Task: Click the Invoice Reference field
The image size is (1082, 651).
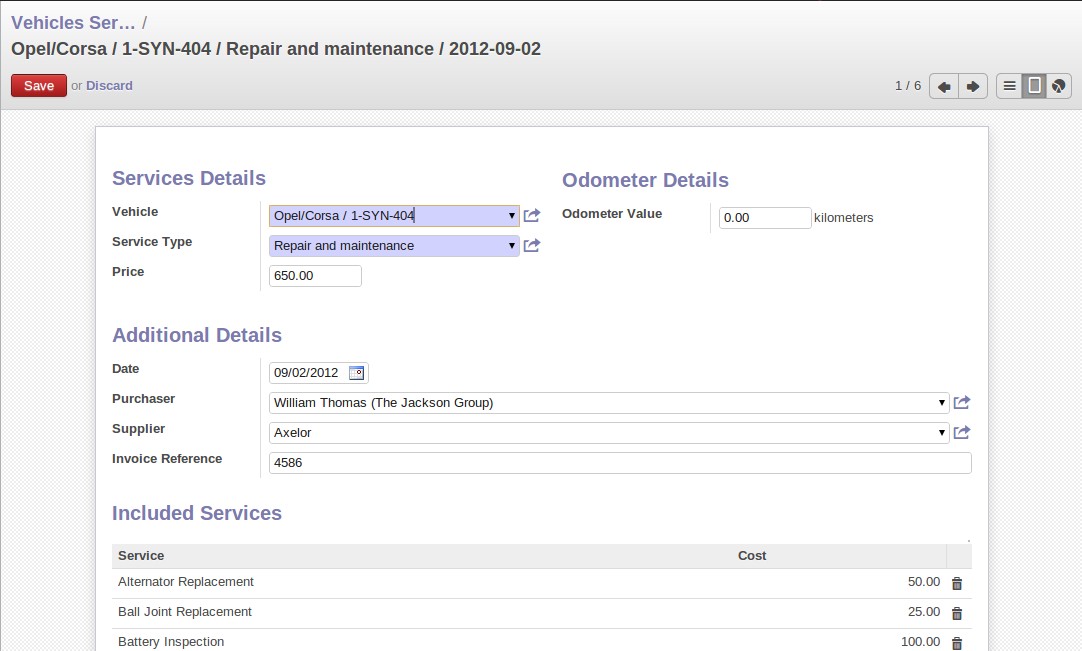Action: pyautogui.click(x=620, y=463)
